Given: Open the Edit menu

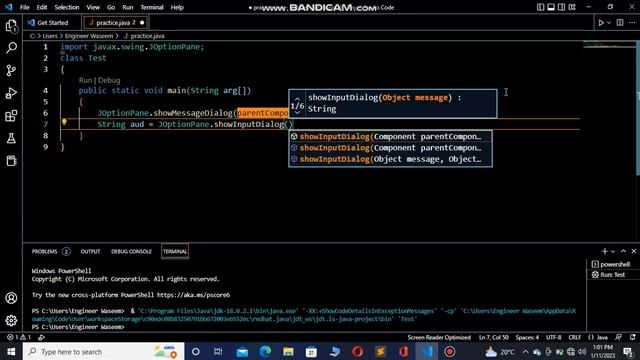Looking at the screenshot, I should tap(42, 7).
